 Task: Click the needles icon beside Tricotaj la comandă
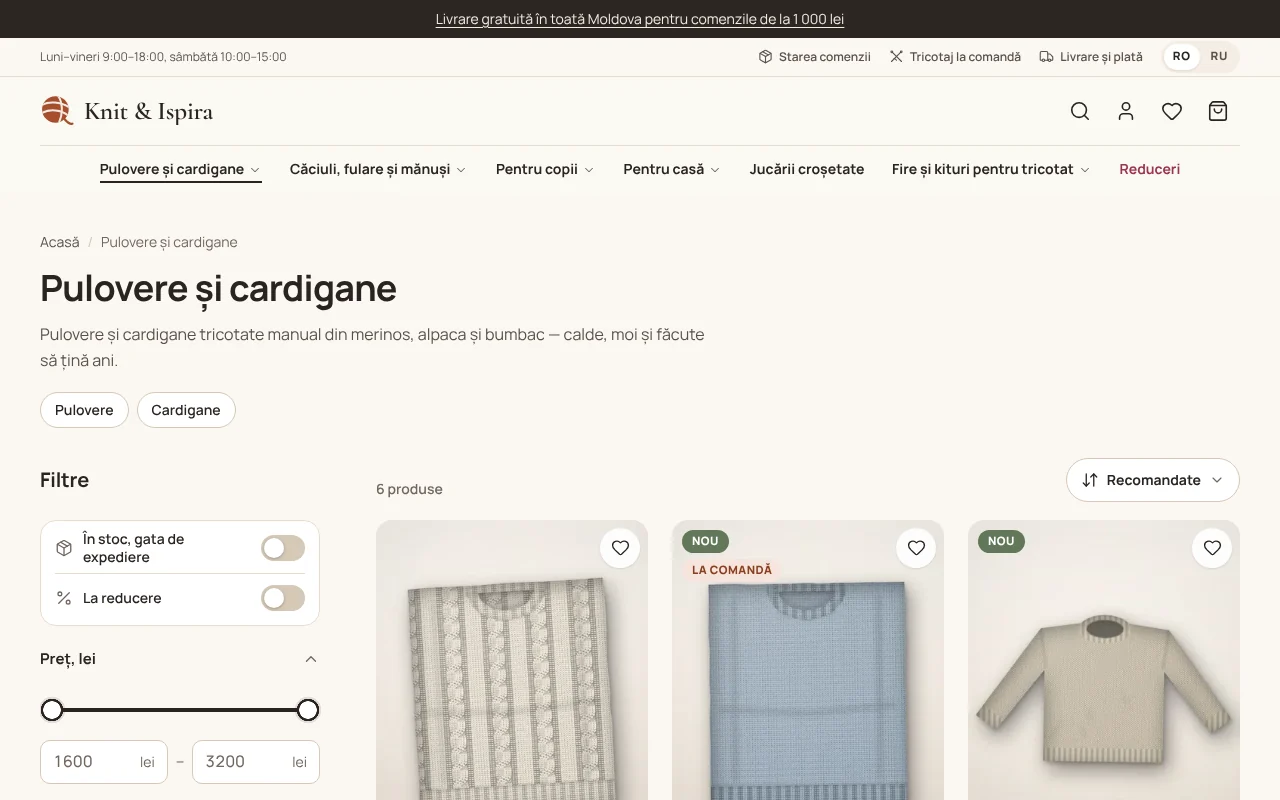pyautogui.click(x=896, y=57)
